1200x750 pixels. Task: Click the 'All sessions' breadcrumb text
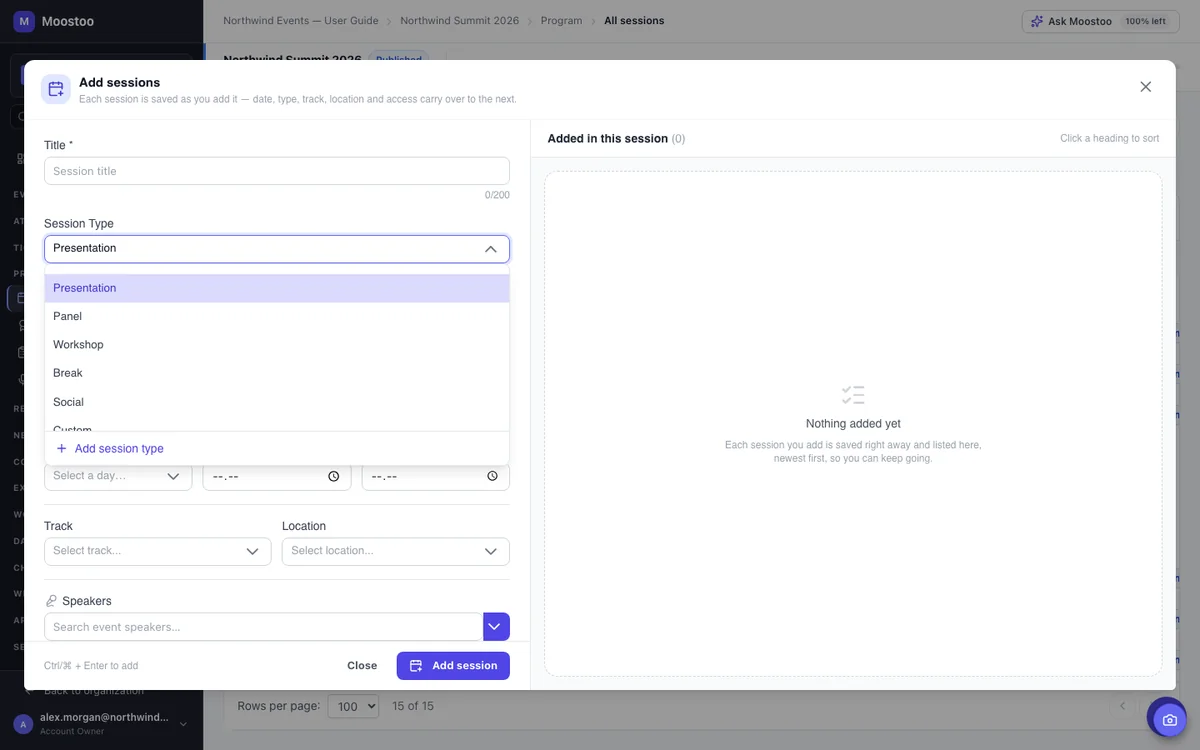(634, 21)
